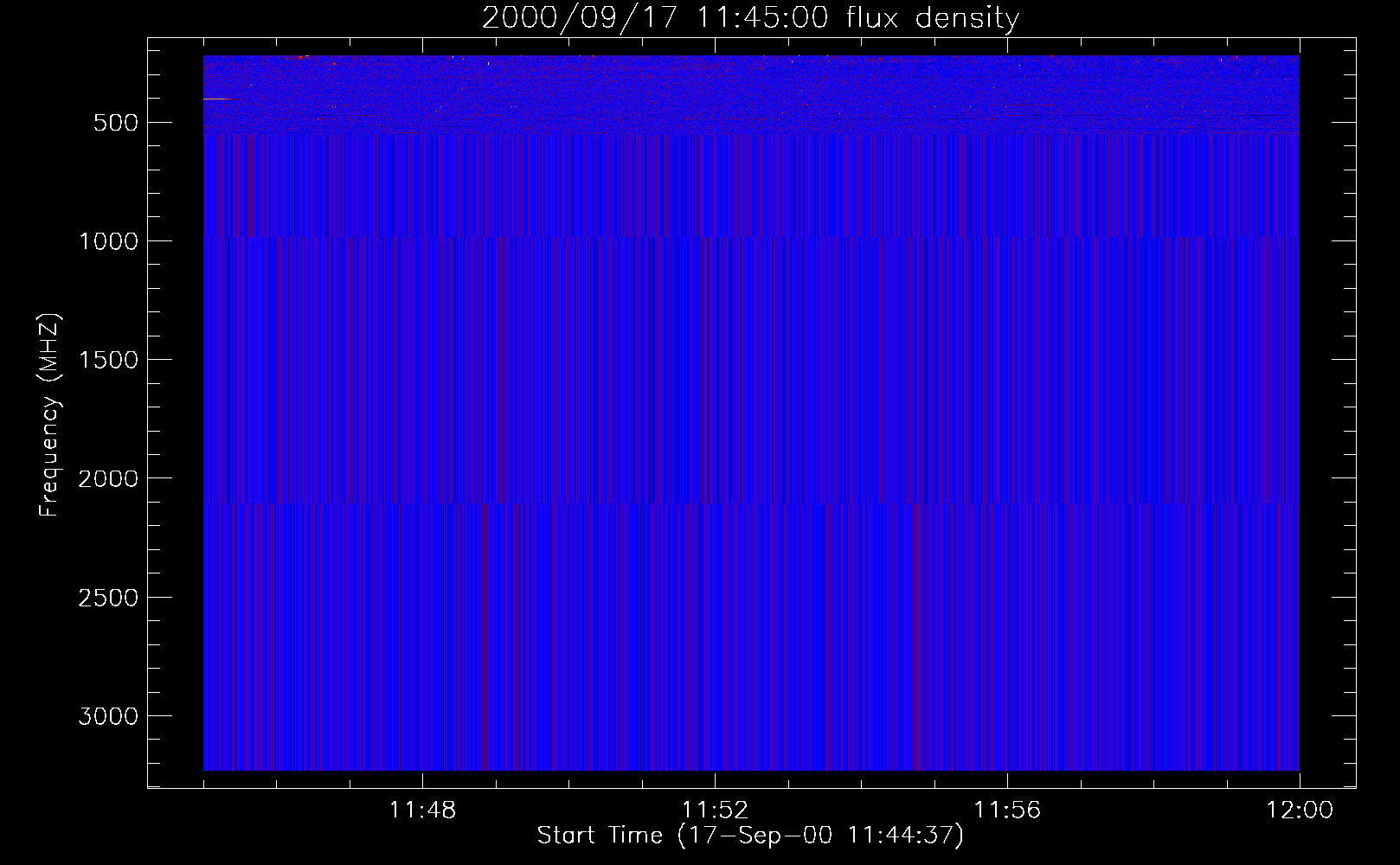Click "(MHZ)" in the y-axis label
Image resolution: width=1400 pixels, height=865 pixels.
[x=49, y=347]
